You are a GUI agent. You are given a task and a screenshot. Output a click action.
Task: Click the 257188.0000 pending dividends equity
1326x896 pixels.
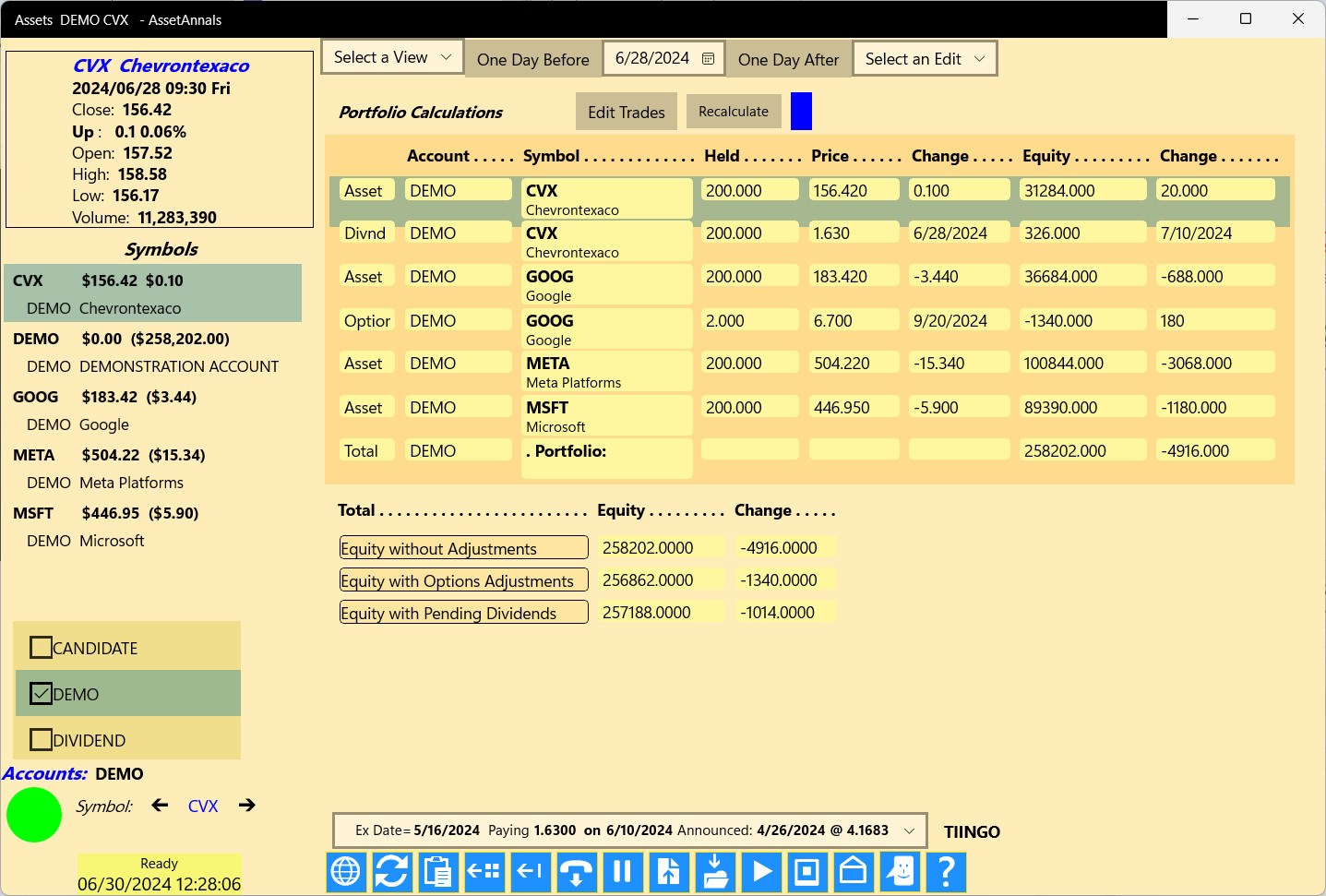tap(661, 612)
